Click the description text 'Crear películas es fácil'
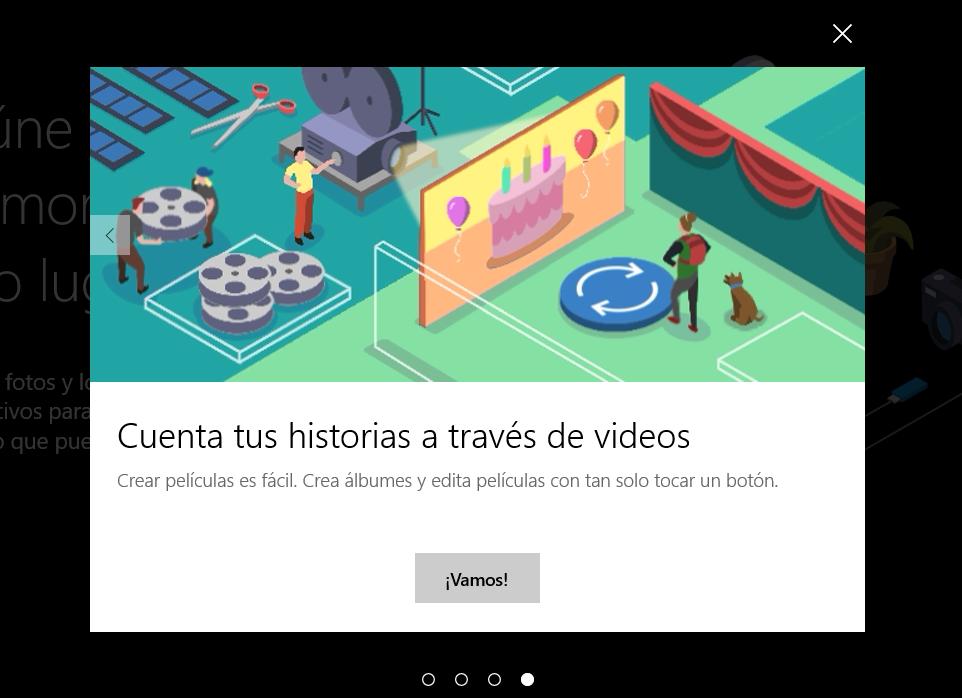The height and width of the screenshot is (698, 962). tap(447, 481)
